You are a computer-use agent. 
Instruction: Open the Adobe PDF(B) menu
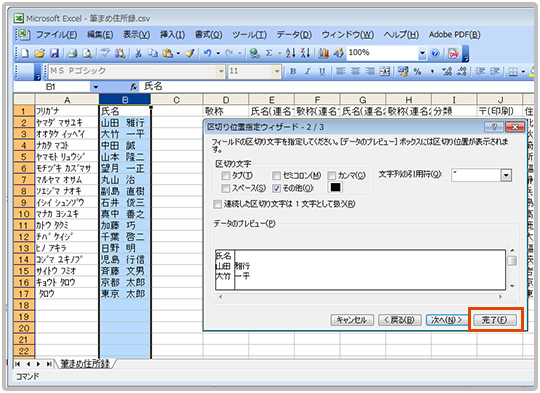tap(455, 35)
